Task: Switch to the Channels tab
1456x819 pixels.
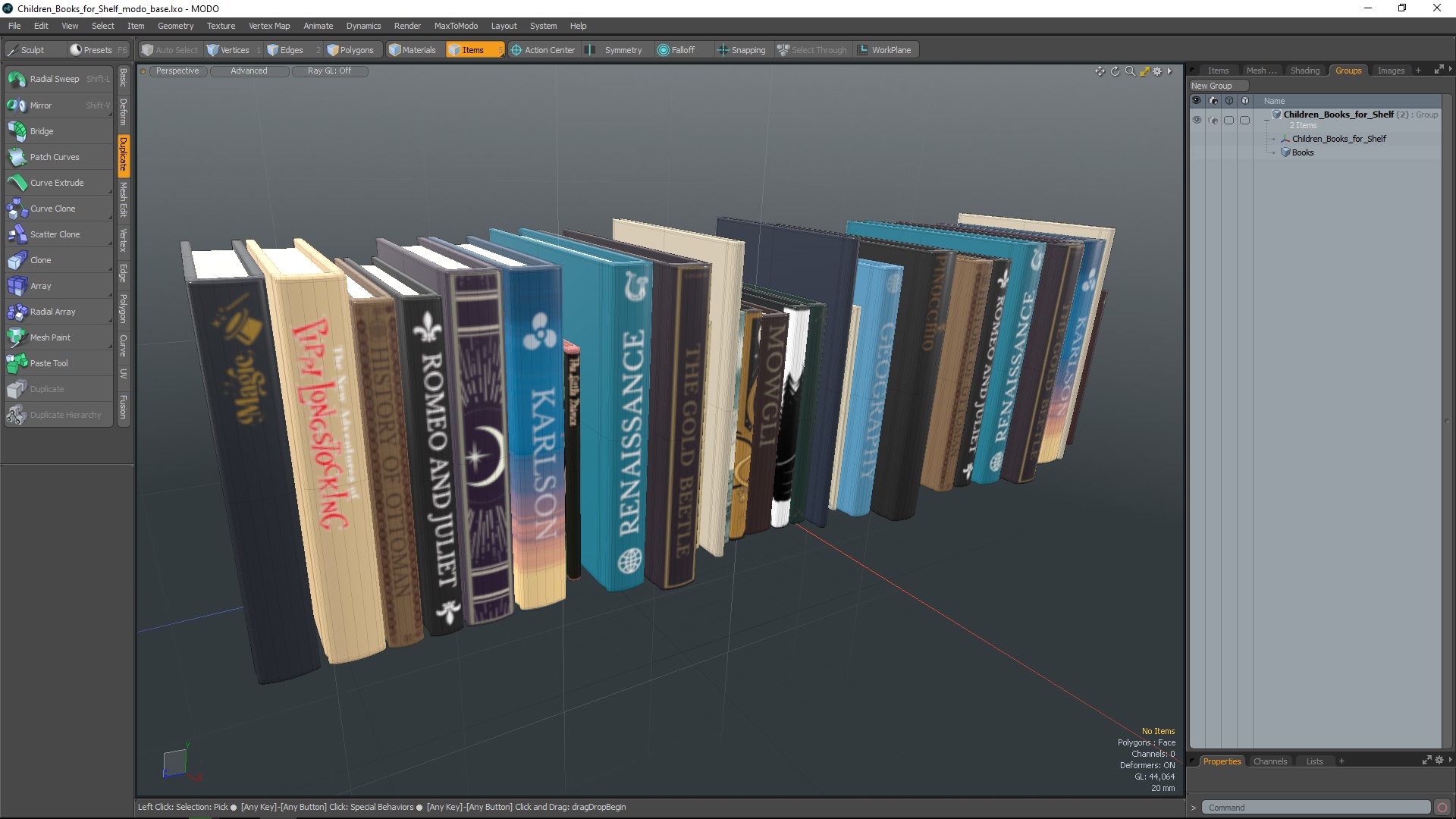Action: tap(1270, 761)
